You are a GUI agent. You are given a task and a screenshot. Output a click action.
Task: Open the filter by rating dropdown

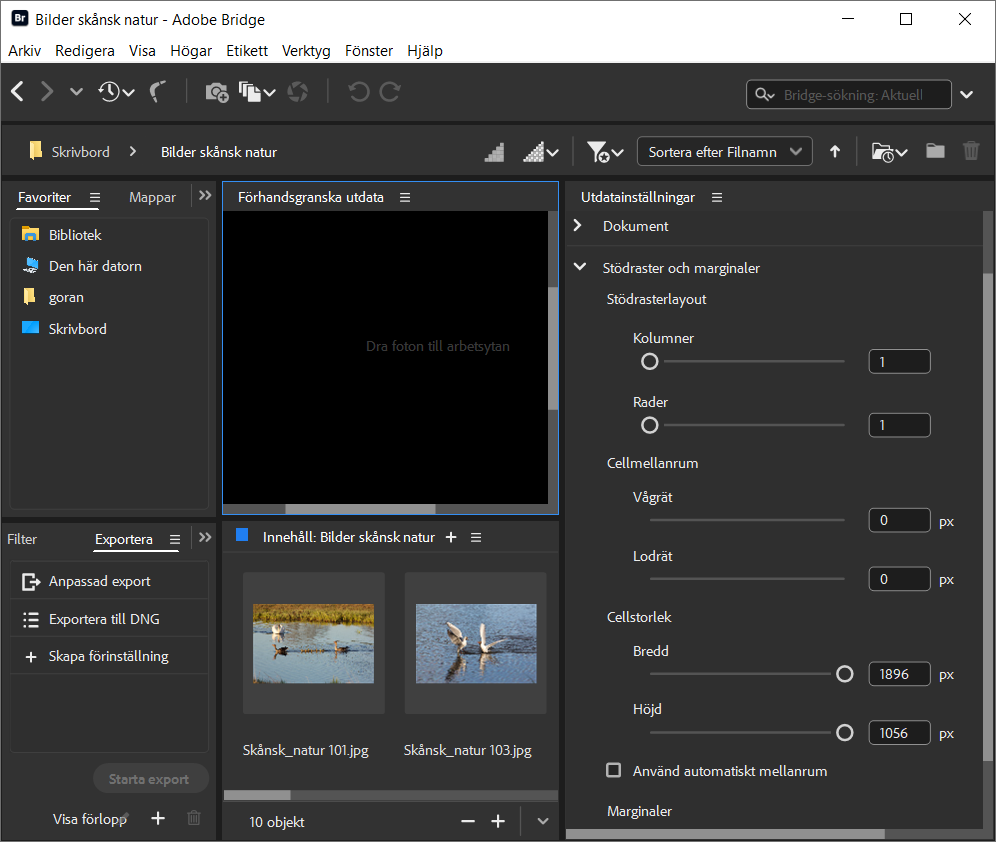point(605,152)
